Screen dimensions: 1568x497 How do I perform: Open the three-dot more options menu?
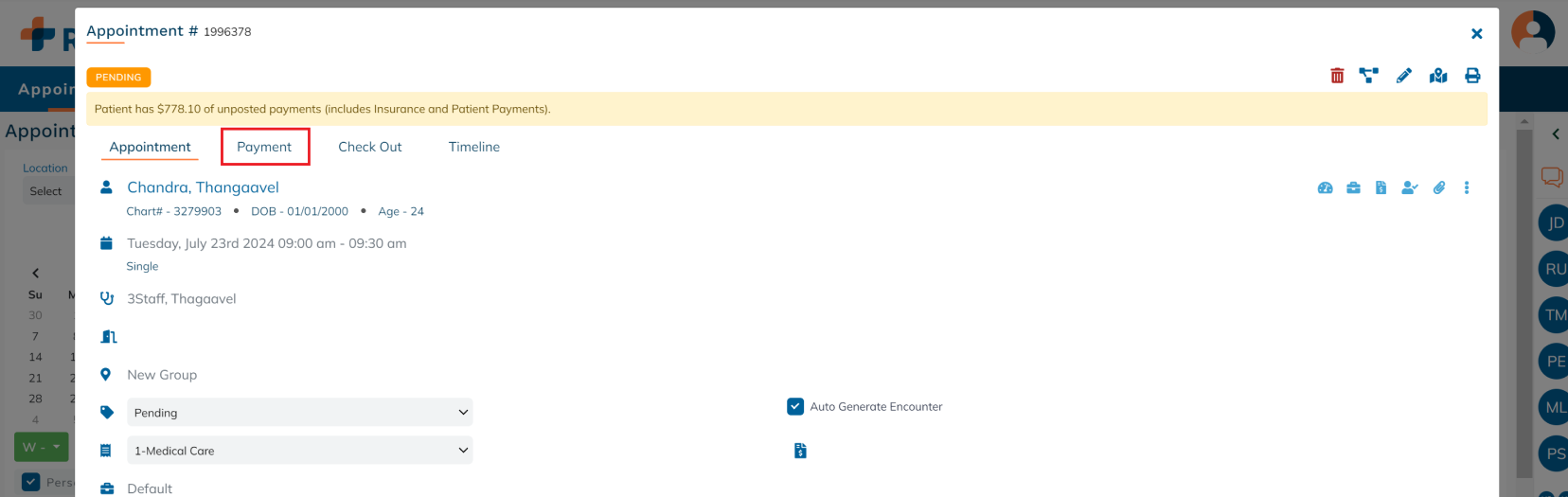tap(1467, 187)
